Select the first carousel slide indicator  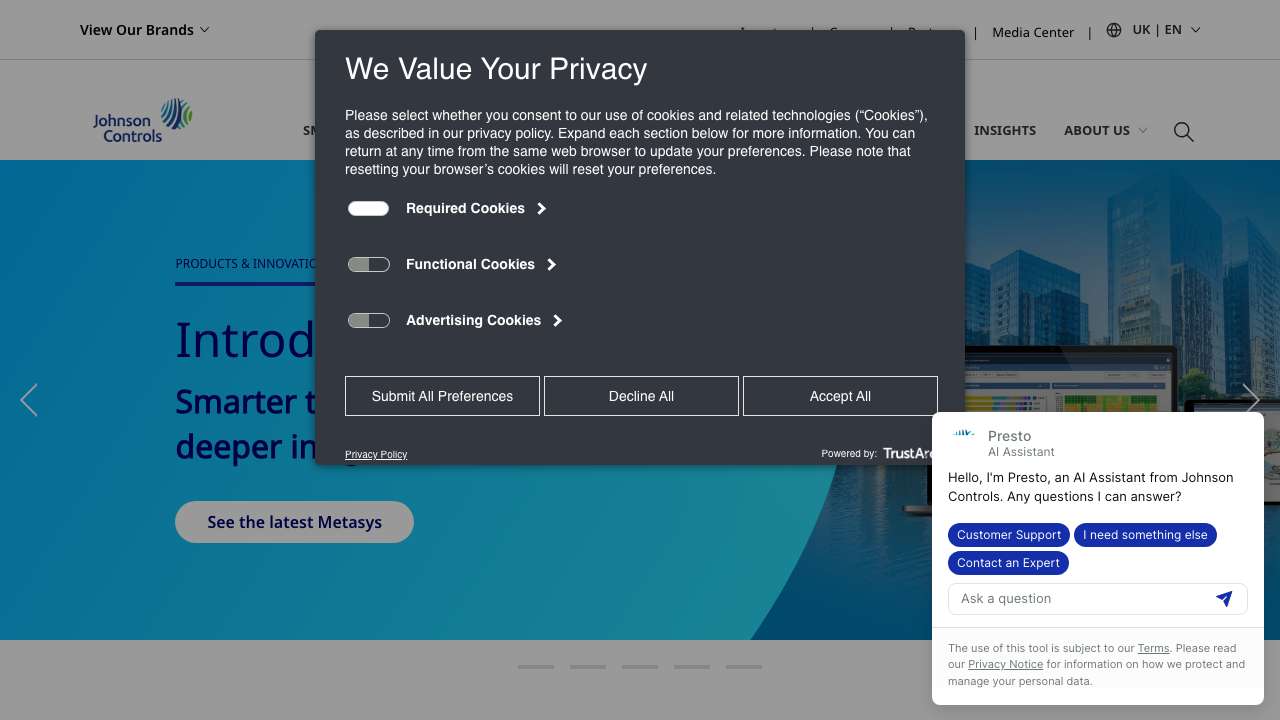click(536, 666)
